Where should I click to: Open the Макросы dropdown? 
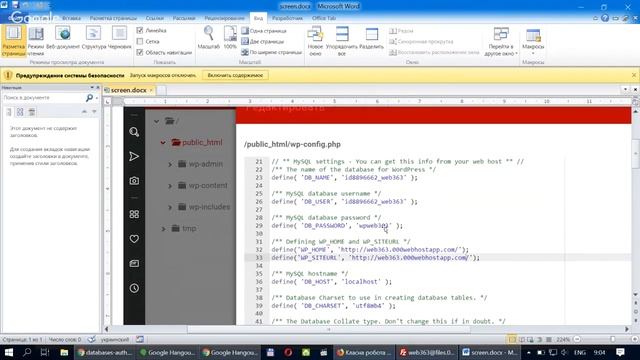[x=533, y=41]
